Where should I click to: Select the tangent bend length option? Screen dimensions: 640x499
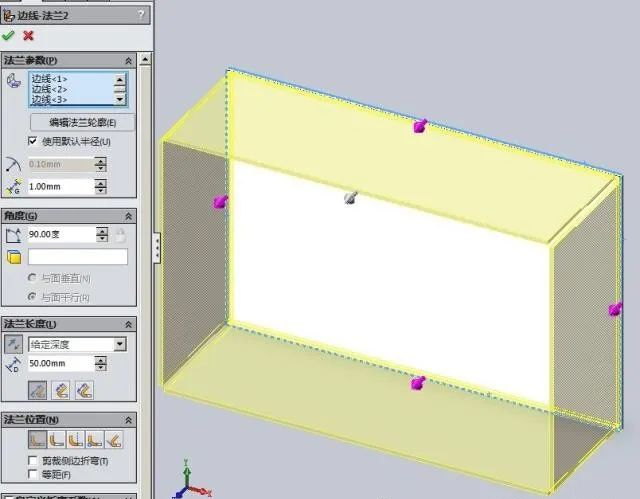click(x=84, y=390)
